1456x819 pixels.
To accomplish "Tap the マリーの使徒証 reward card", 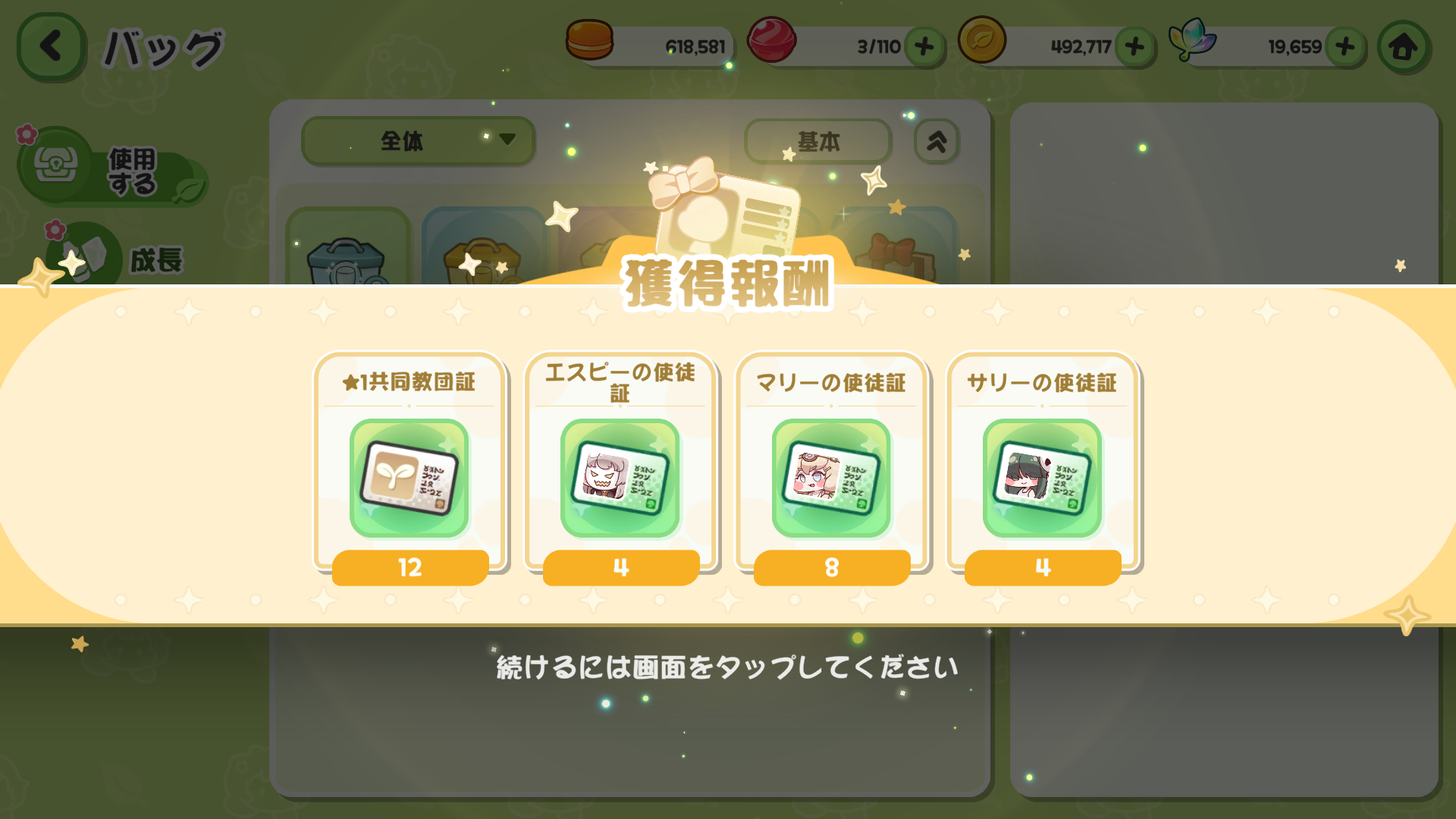I will [831, 468].
